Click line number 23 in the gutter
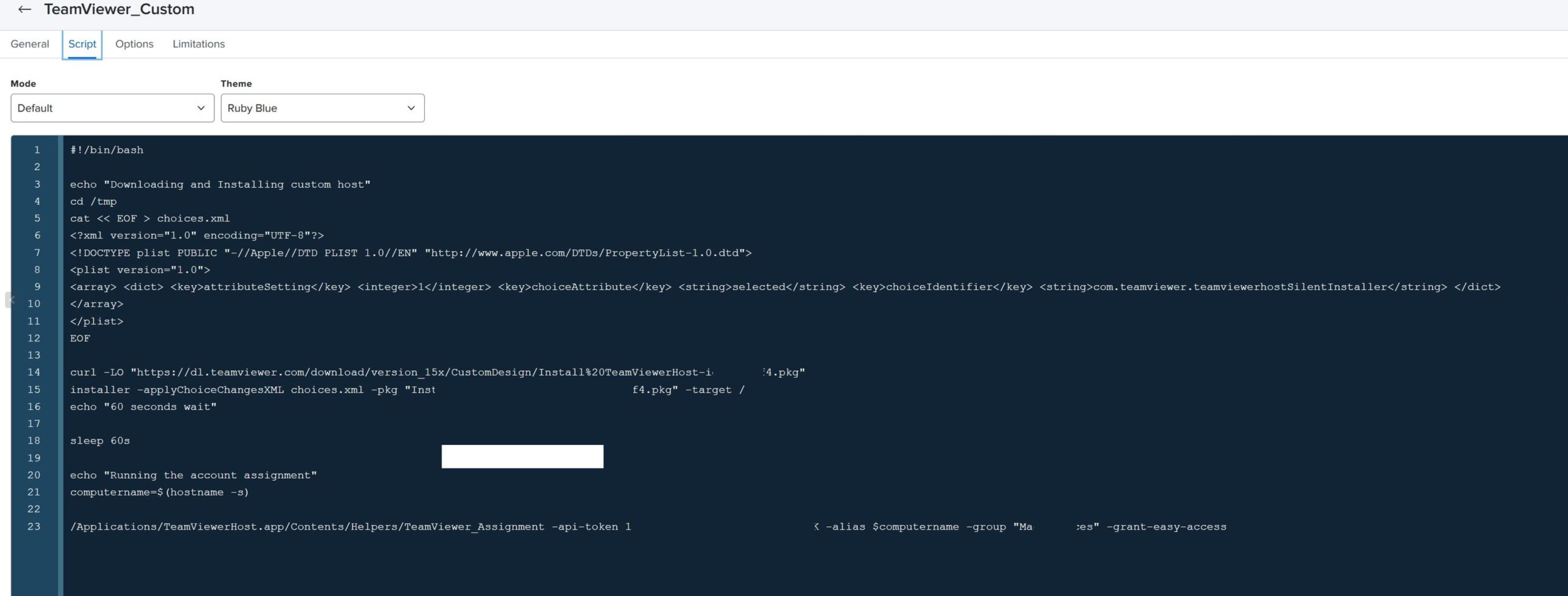The width and height of the screenshot is (1568, 596). click(x=34, y=527)
